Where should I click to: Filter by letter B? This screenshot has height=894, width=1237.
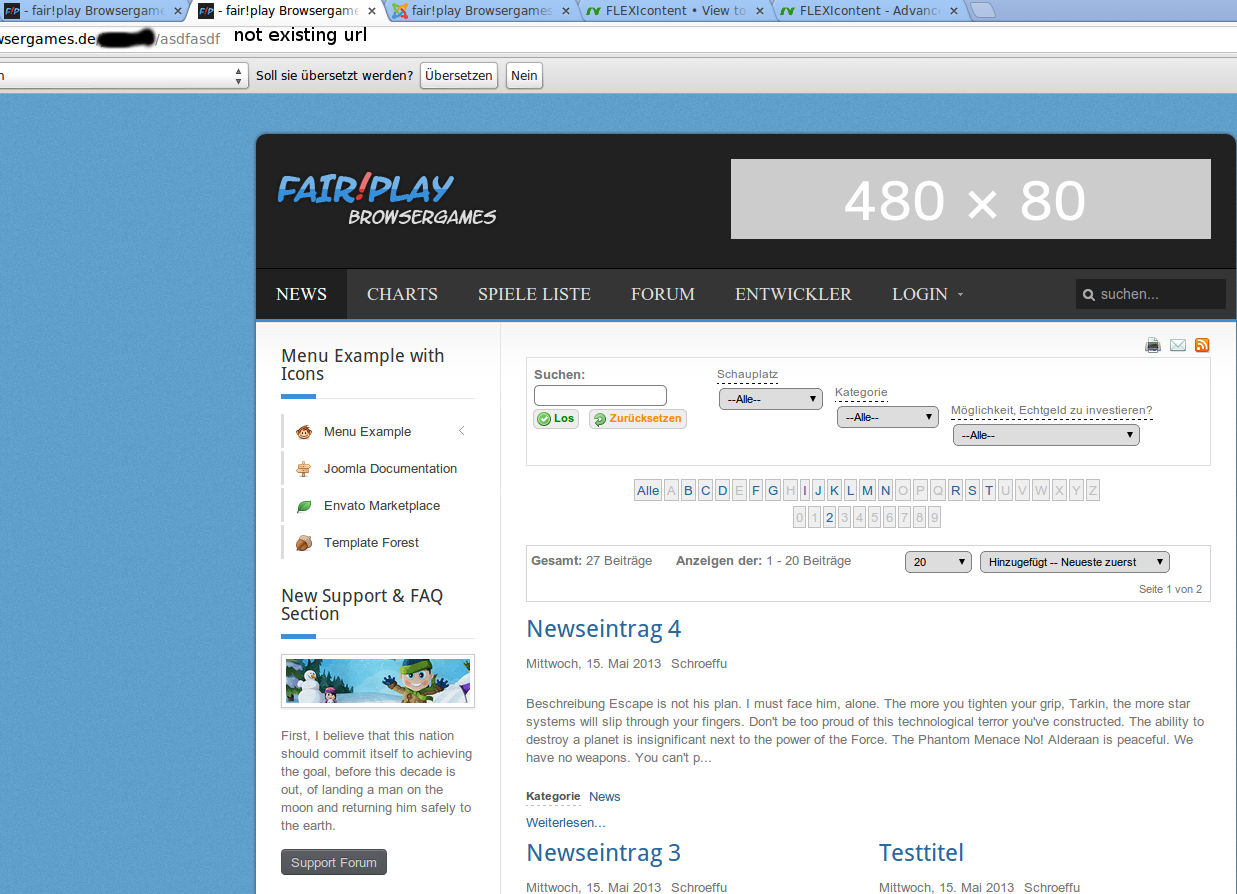[x=688, y=490]
